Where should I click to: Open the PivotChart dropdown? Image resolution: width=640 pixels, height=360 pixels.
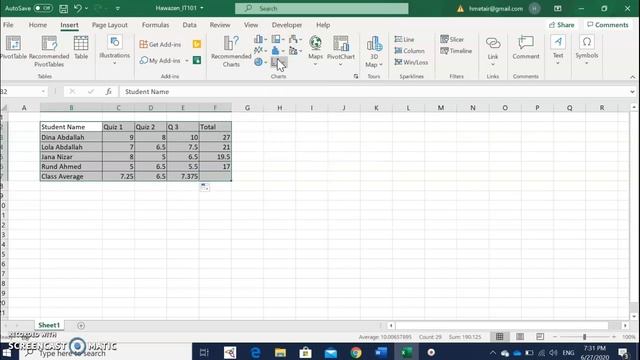tap(341, 51)
